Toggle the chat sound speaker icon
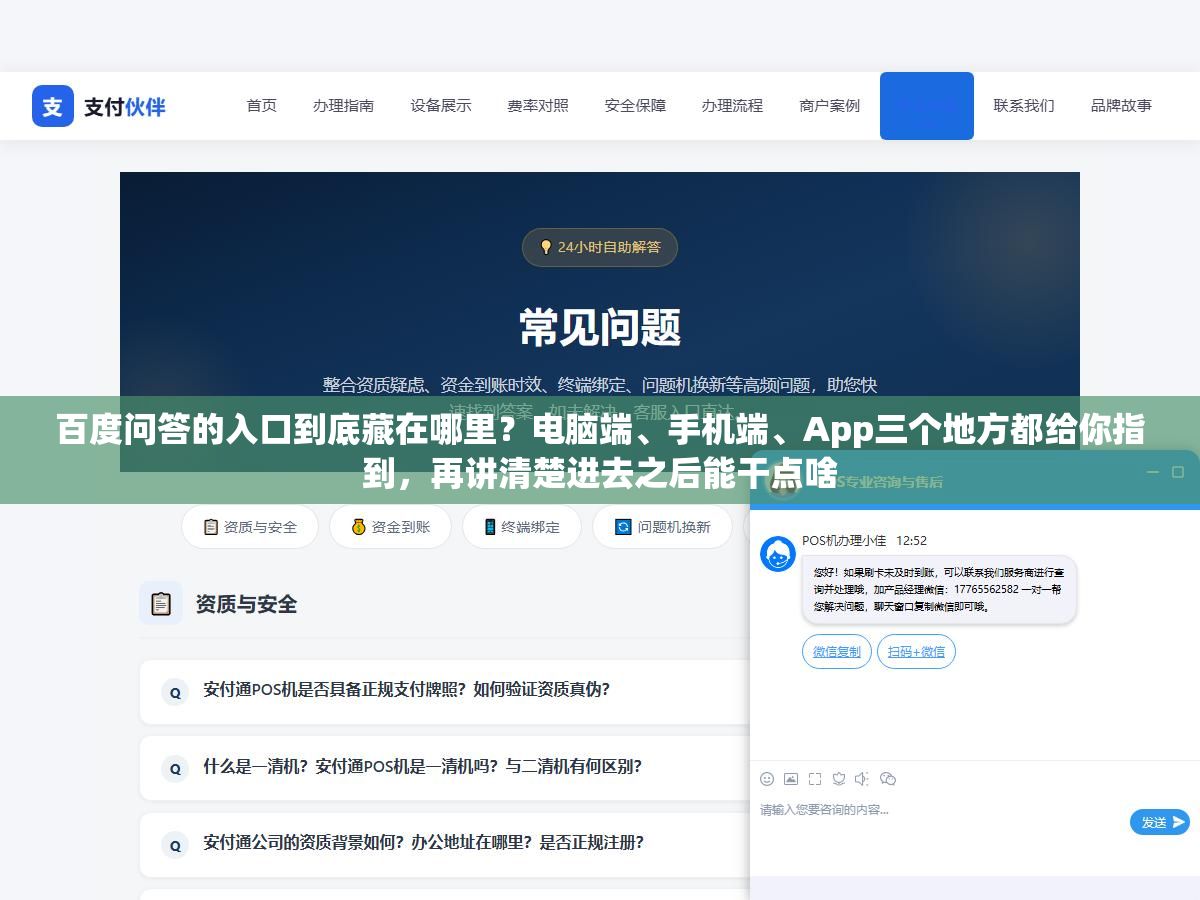The height and width of the screenshot is (900, 1200). click(x=862, y=779)
